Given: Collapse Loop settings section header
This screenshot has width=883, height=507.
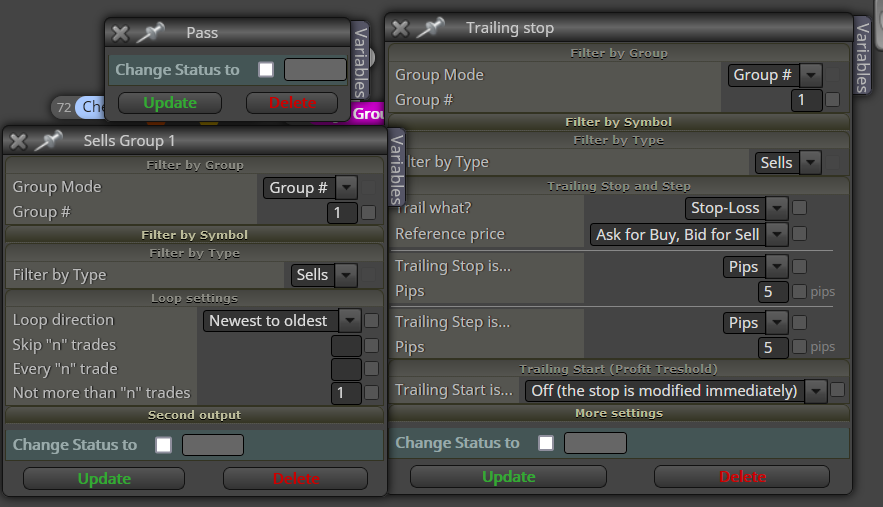Looking at the screenshot, I should point(194,298).
